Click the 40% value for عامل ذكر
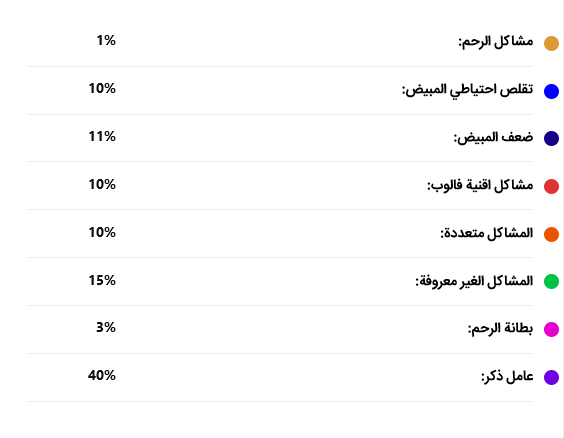The height and width of the screenshot is (438, 564). click(x=102, y=375)
